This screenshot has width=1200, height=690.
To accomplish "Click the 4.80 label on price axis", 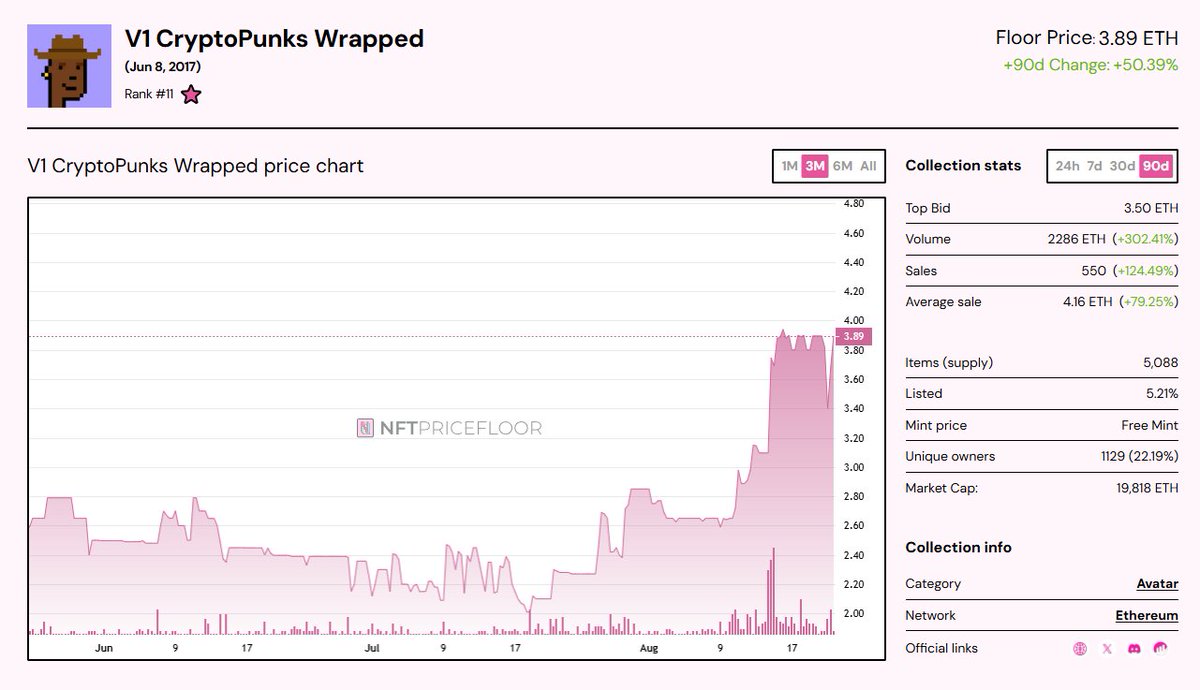I will coord(854,204).
